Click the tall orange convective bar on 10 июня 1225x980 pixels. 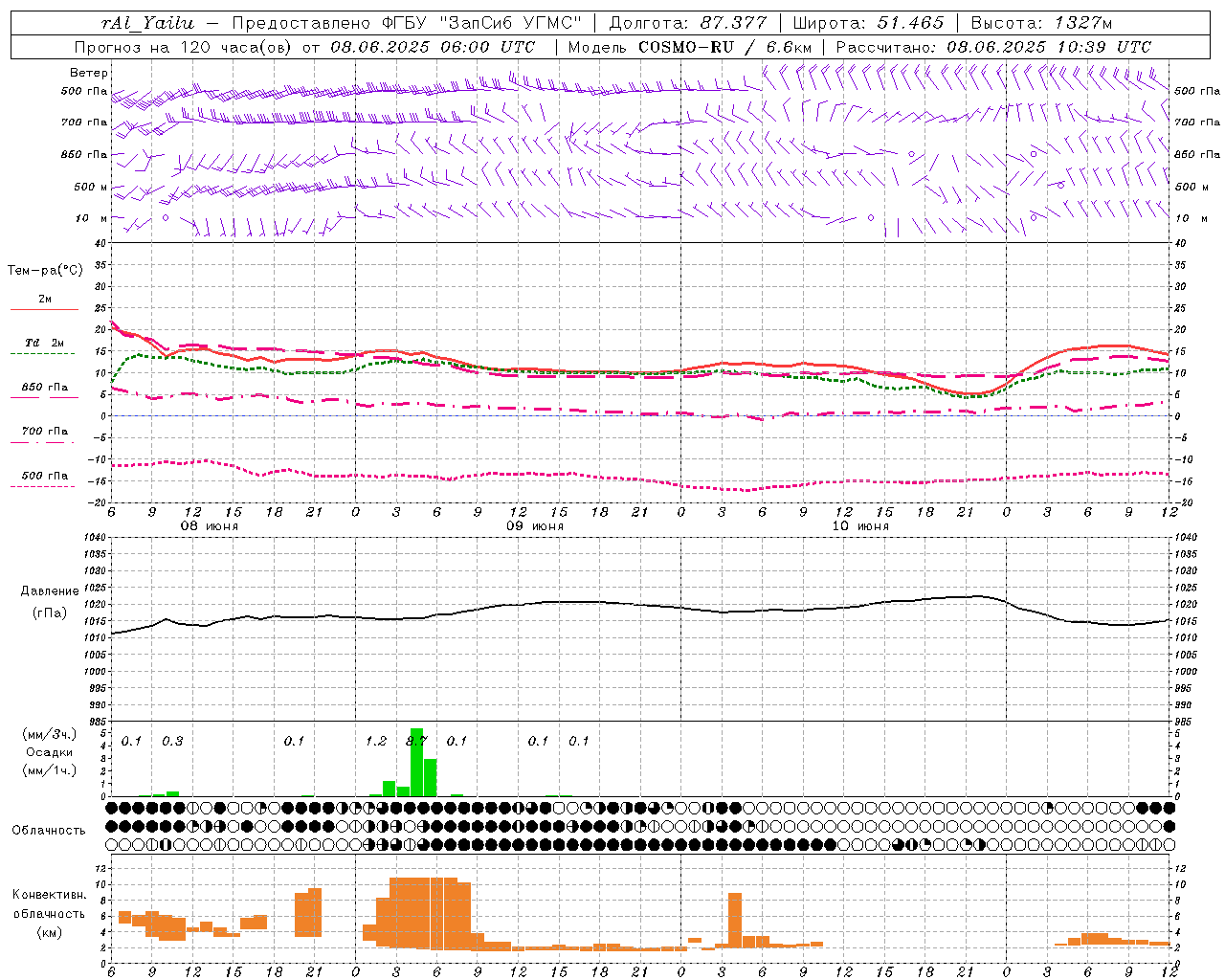click(735, 920)
